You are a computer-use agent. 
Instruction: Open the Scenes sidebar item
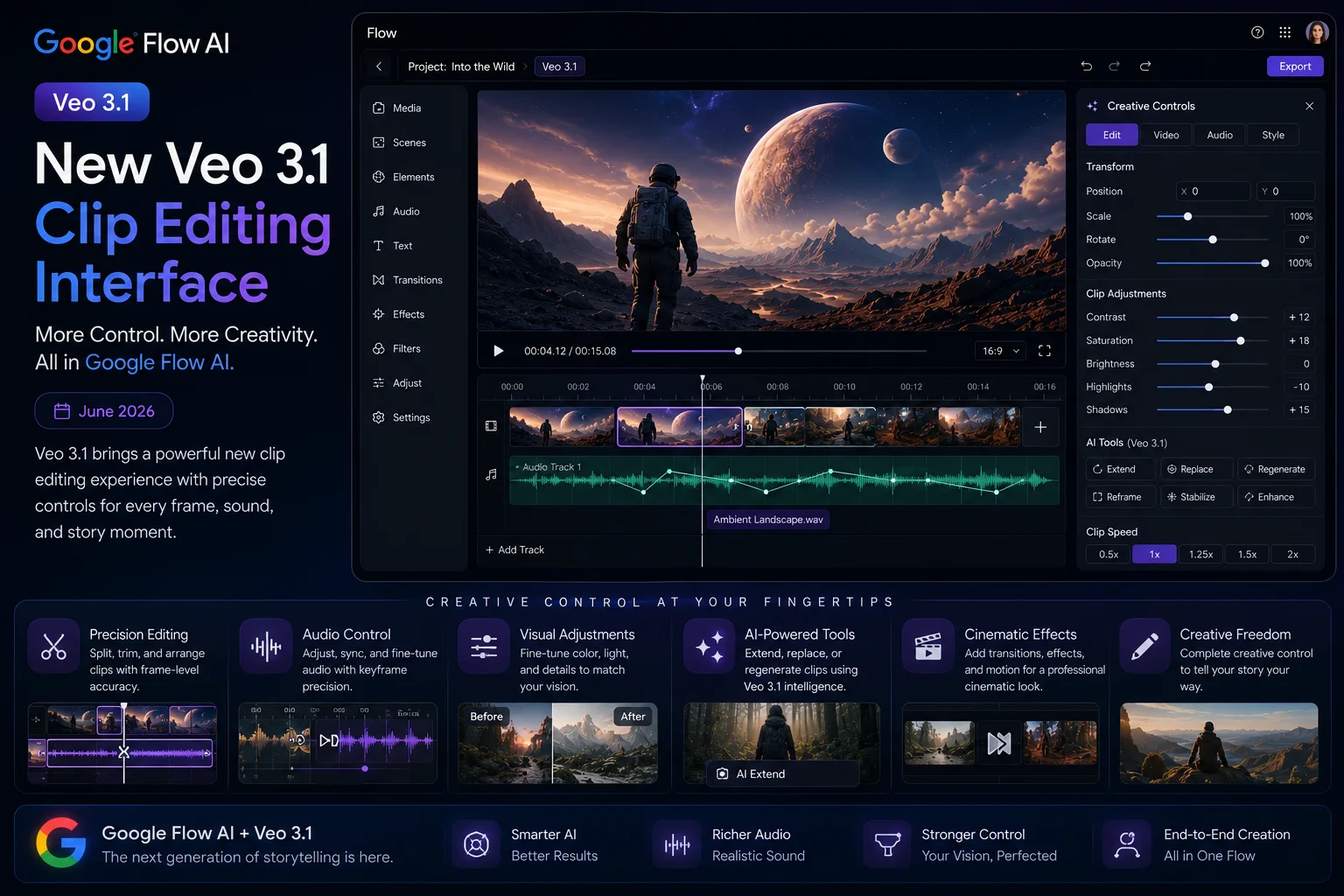pos(400,143)
